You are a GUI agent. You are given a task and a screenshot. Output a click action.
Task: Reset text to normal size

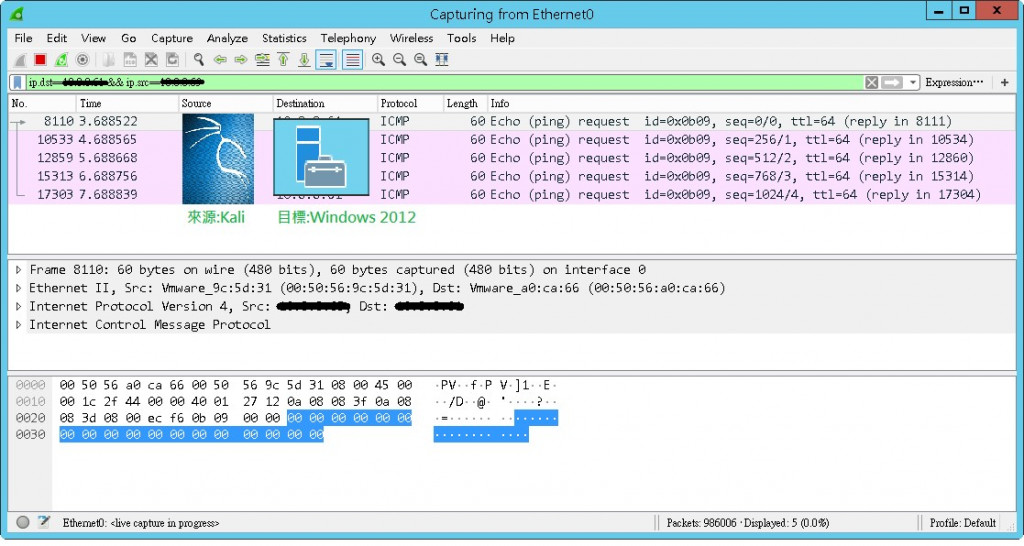421,60
